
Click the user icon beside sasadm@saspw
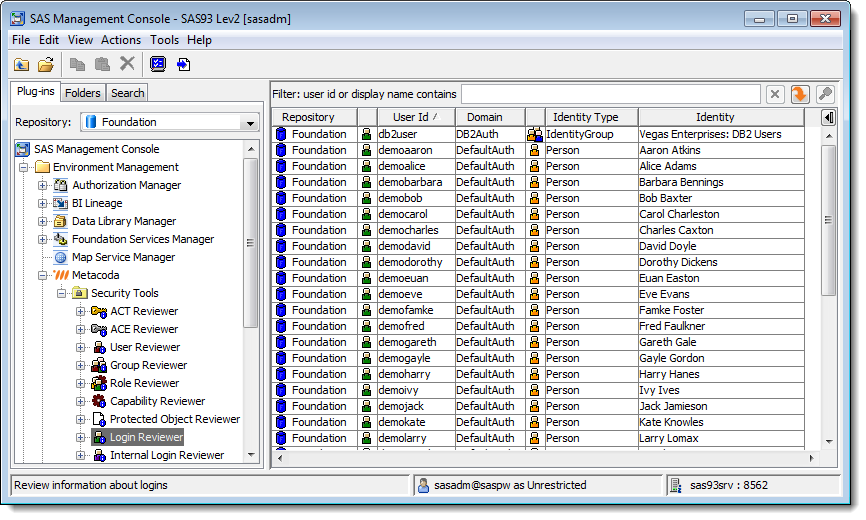pyautogui.click(x=424, y=485)
